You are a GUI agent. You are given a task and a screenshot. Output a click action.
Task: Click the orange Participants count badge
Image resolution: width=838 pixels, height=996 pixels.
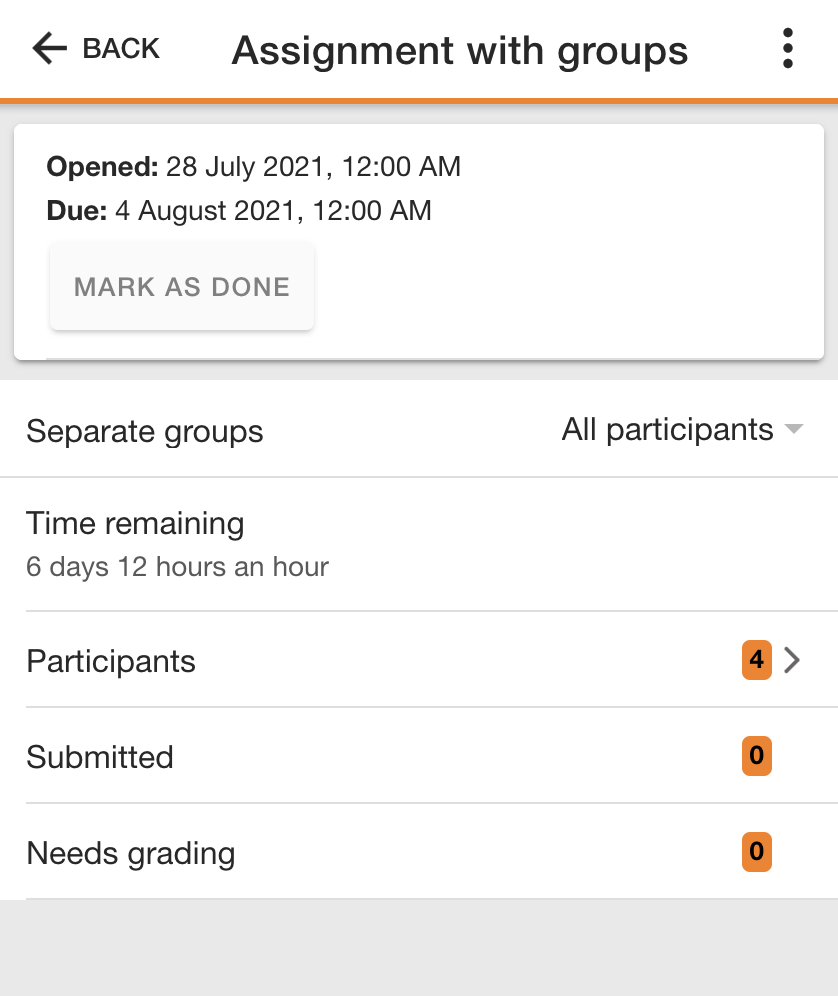(757, 660)
